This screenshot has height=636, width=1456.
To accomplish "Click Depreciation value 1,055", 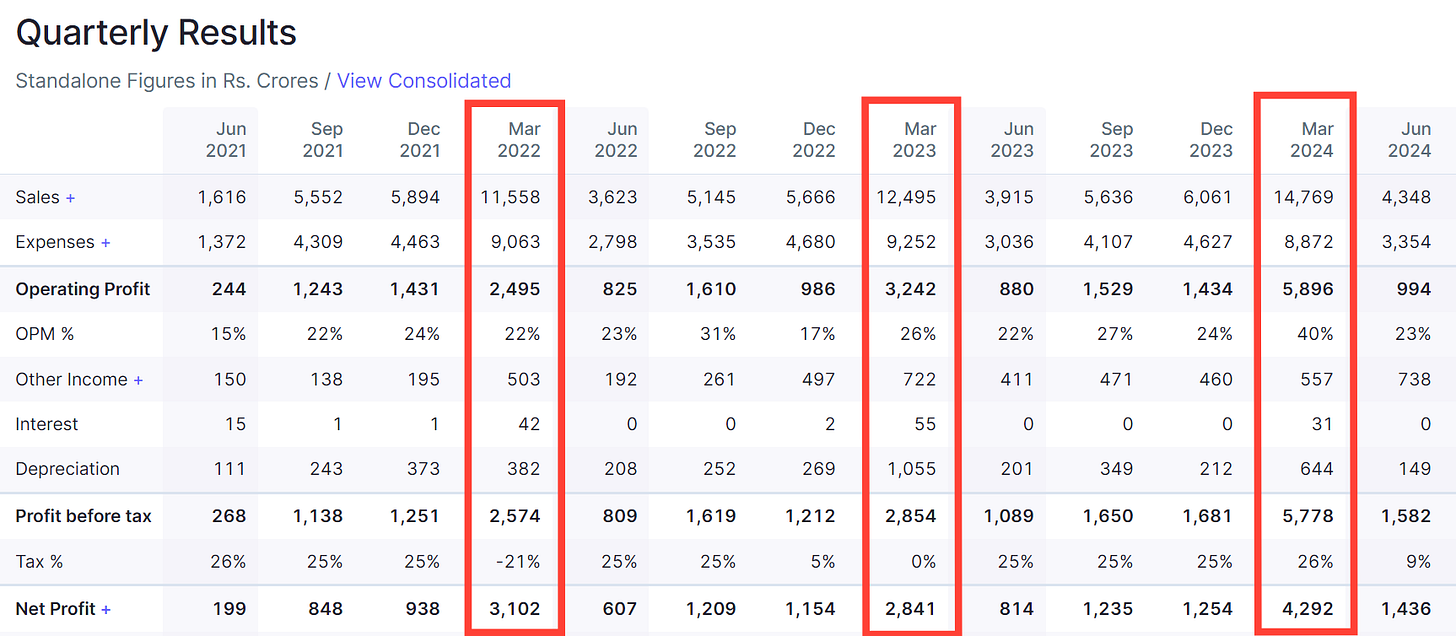I will tap(914, 469).
